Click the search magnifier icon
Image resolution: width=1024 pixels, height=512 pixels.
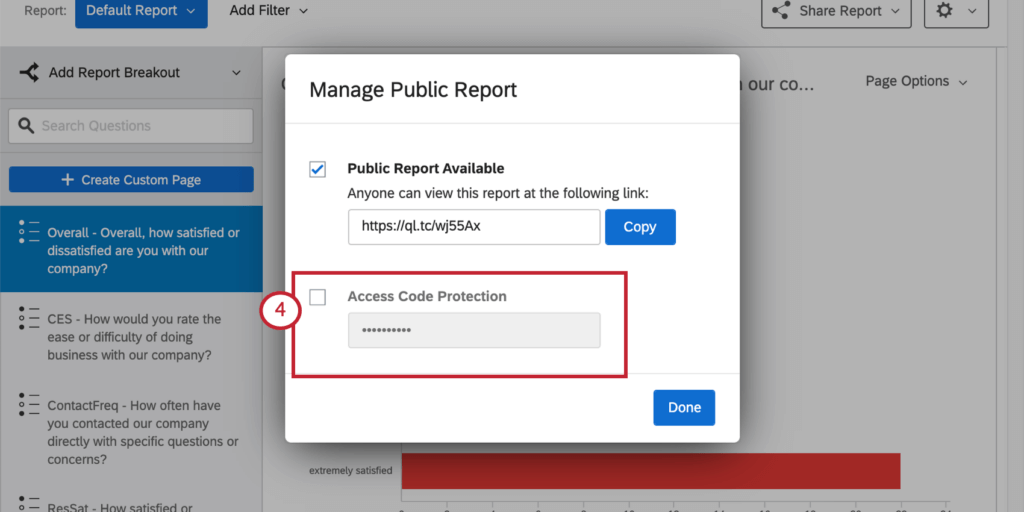click(x=25, y=126)
